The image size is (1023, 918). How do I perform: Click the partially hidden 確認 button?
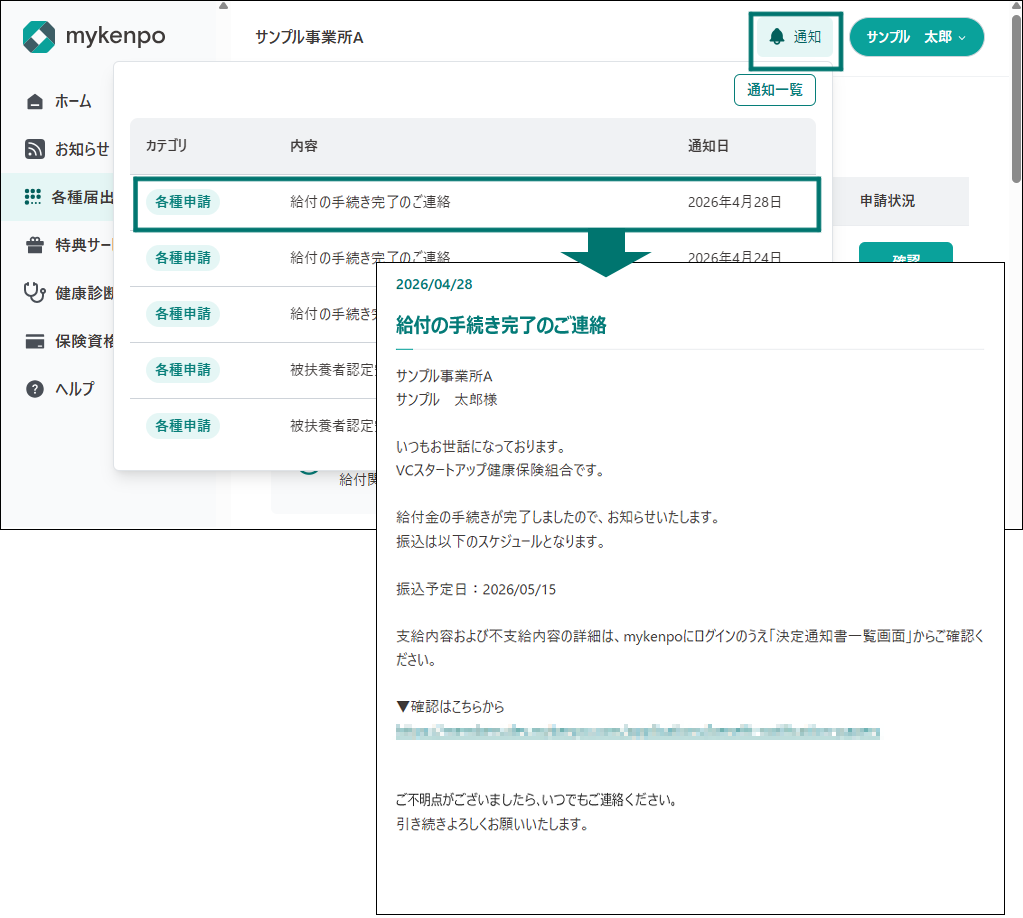pyautogui.click(x=906, y=252)
